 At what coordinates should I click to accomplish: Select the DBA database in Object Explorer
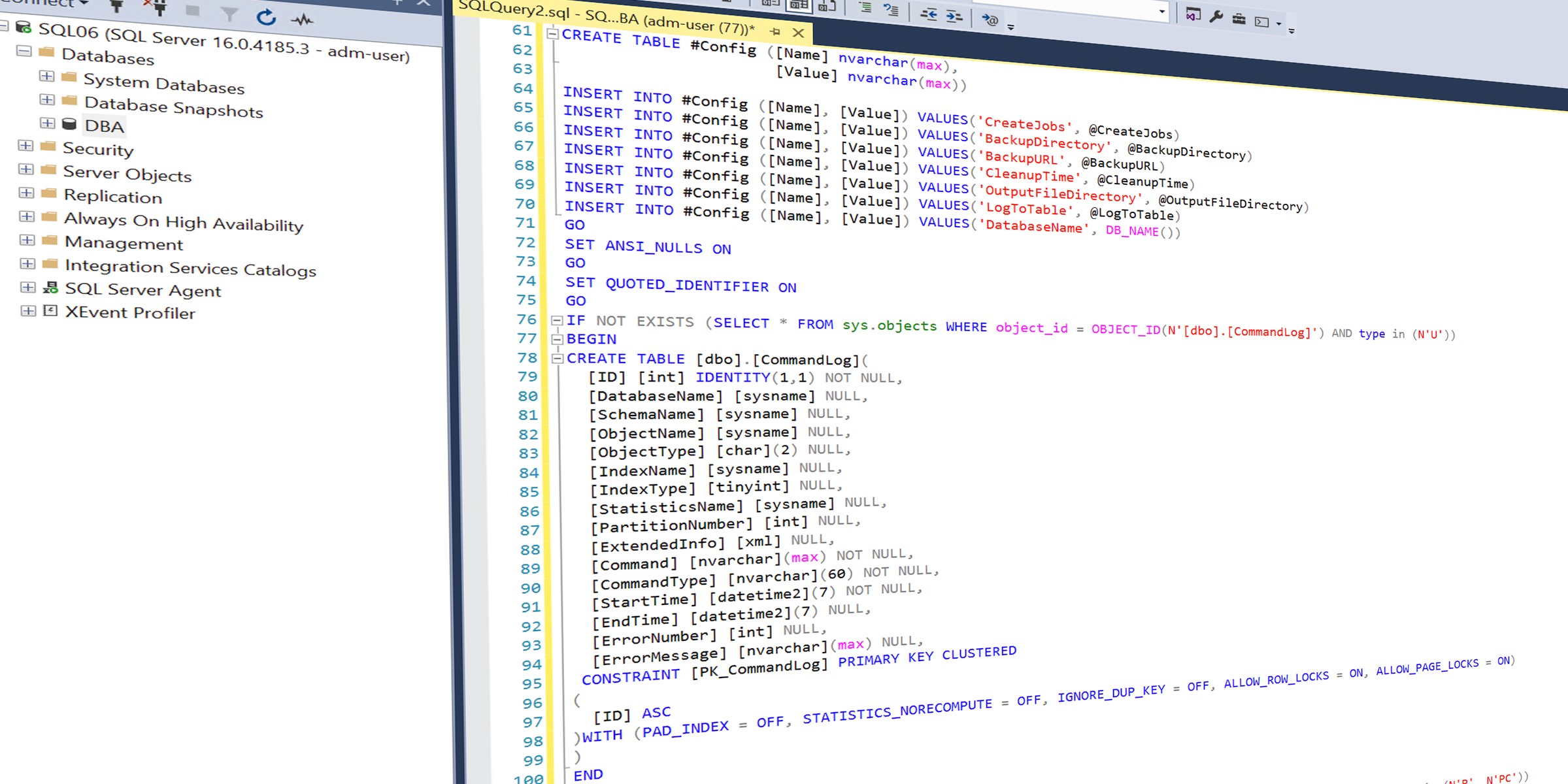click(105, 125)
